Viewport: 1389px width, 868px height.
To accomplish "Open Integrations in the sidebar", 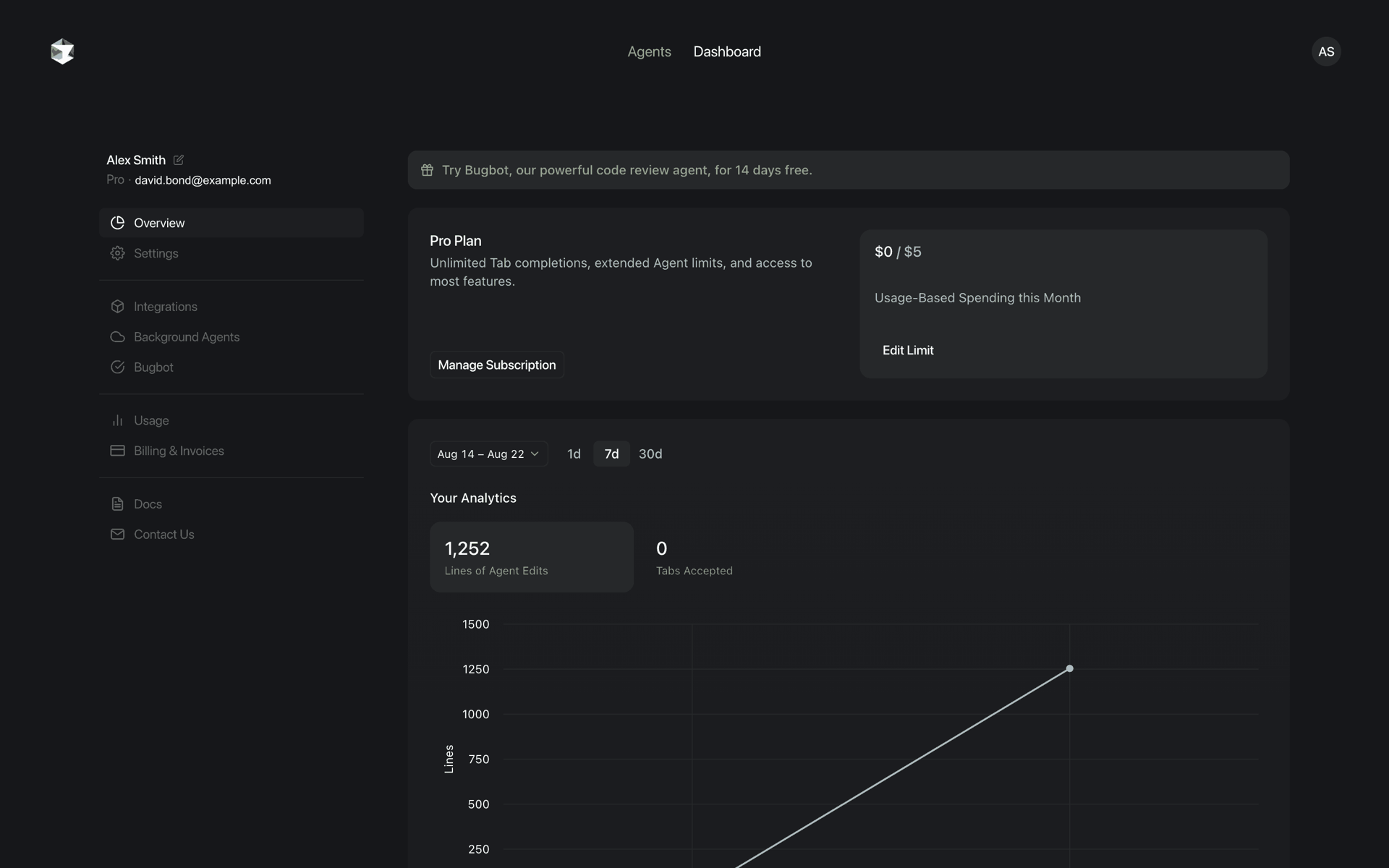I will [x=231, y=307].
